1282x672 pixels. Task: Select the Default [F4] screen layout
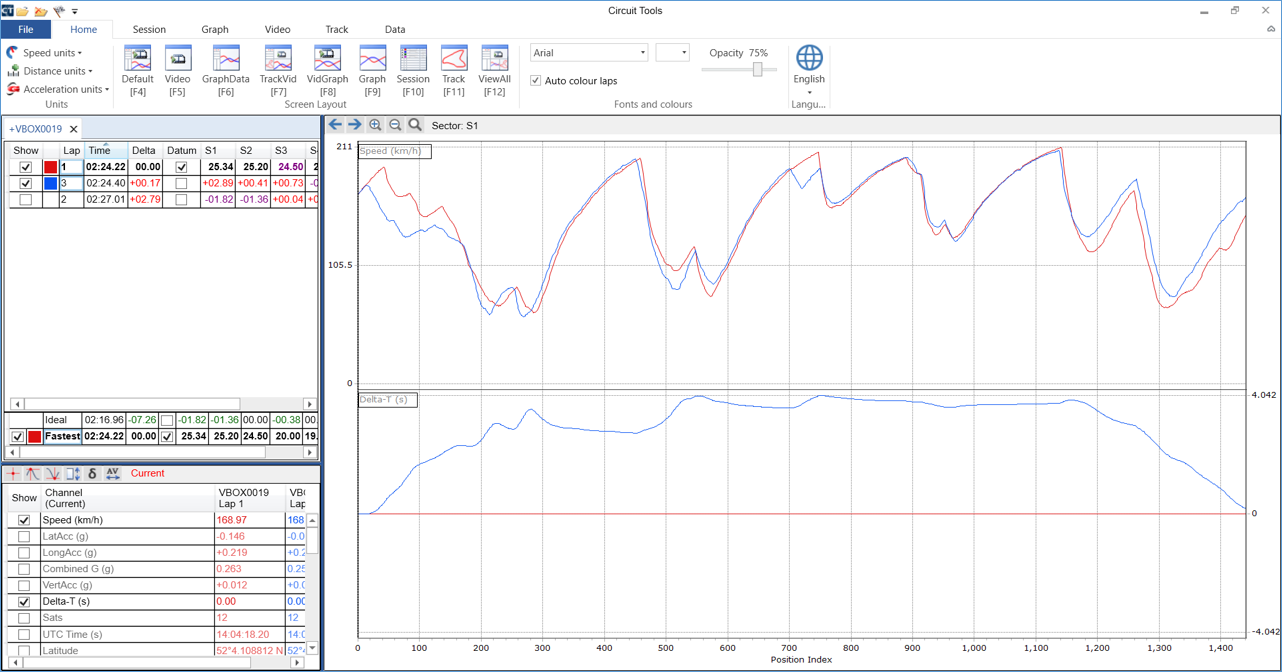click(x=137, y=70)
